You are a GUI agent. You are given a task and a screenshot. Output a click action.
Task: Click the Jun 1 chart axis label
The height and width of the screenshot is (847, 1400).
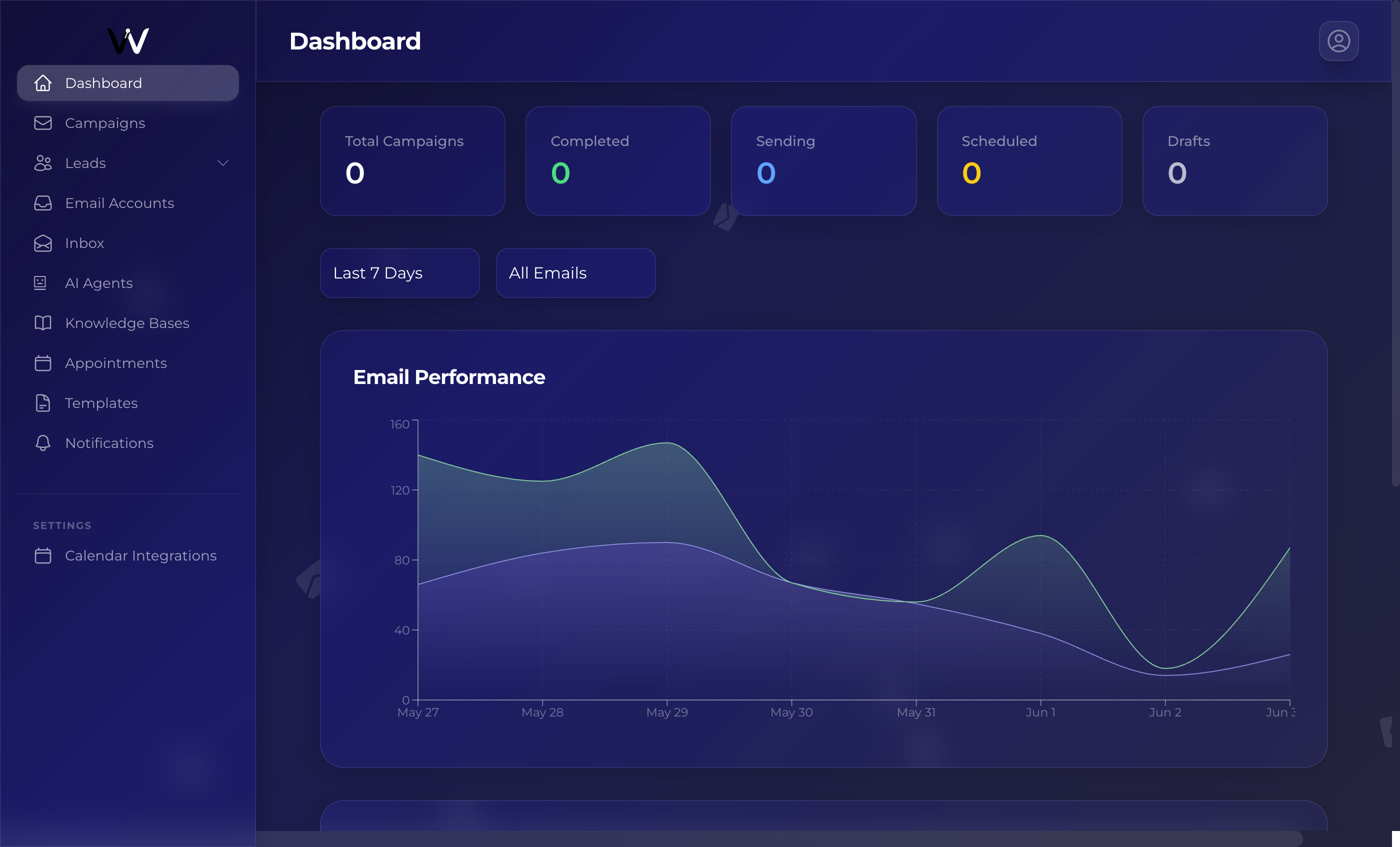[1040, 712]
